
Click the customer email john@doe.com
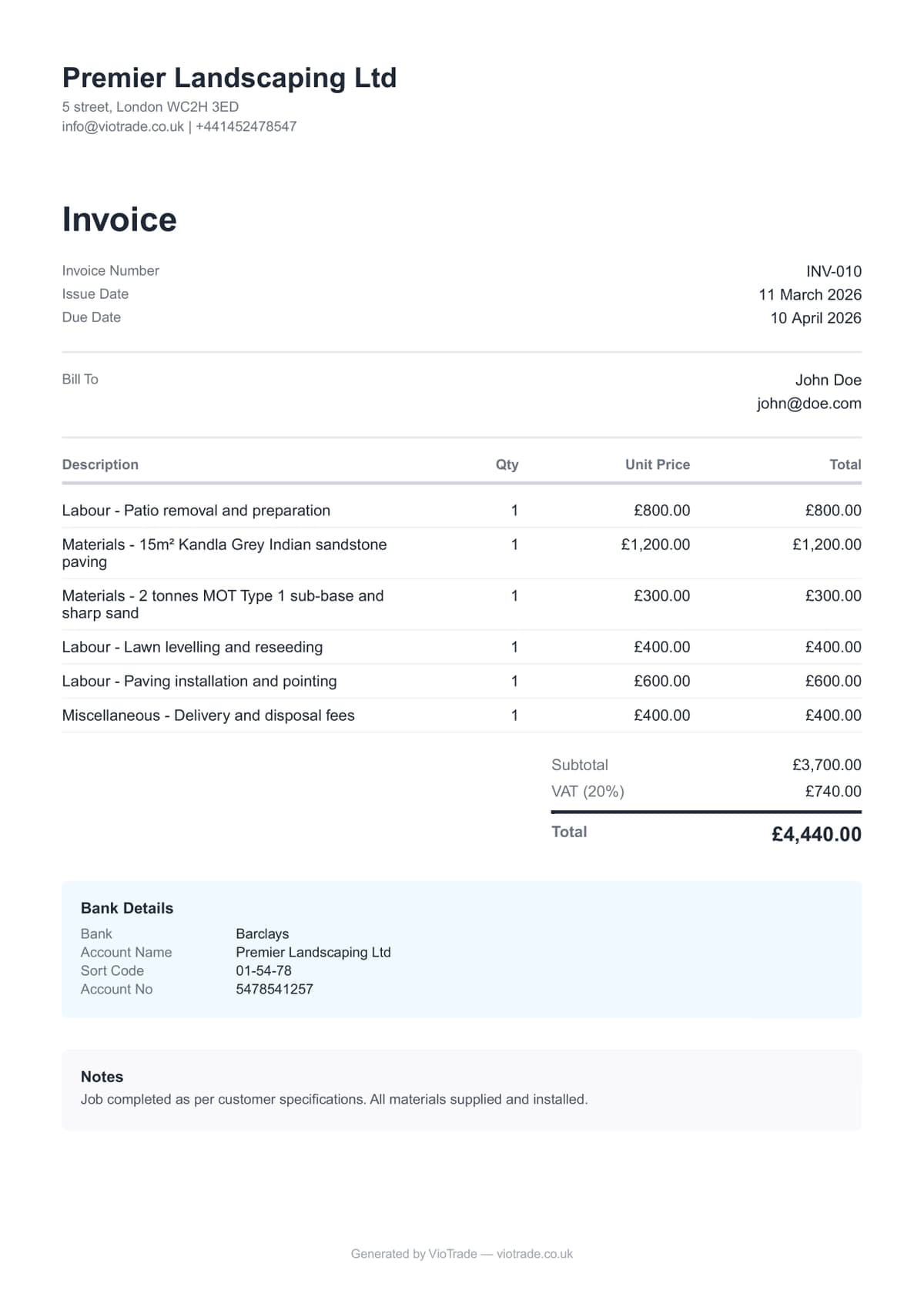809,403
